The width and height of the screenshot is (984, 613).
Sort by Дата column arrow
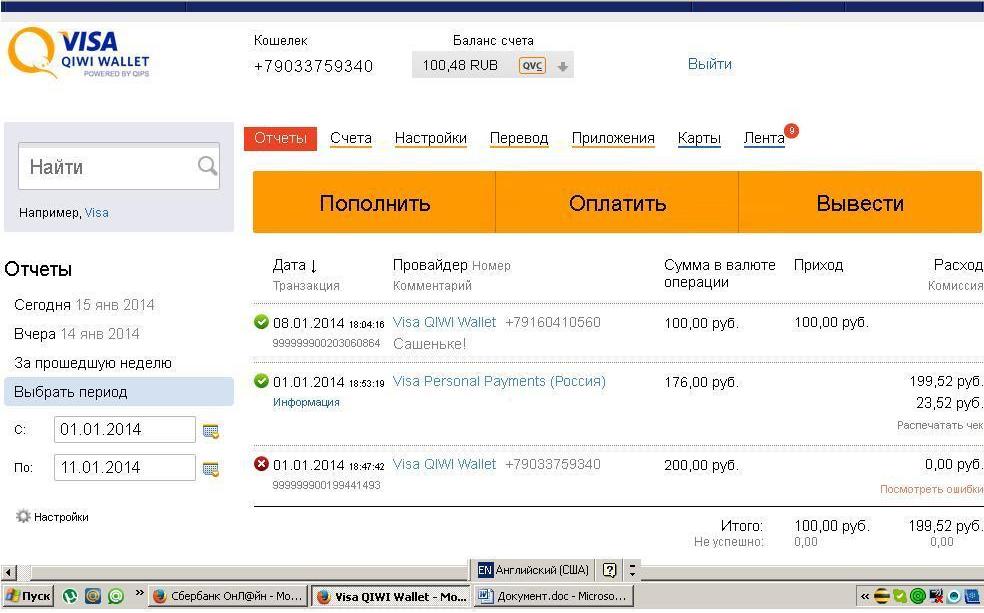(x=313, y=266)
